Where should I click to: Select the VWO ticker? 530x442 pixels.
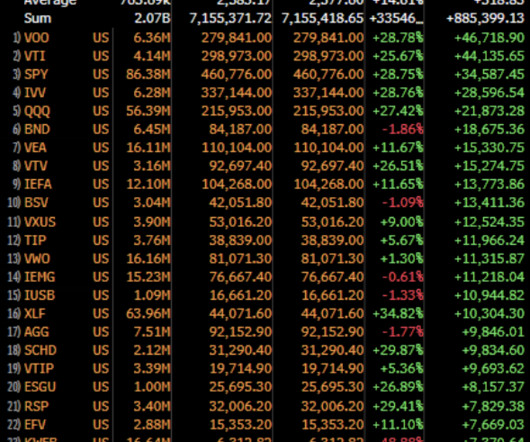[37, 259]
